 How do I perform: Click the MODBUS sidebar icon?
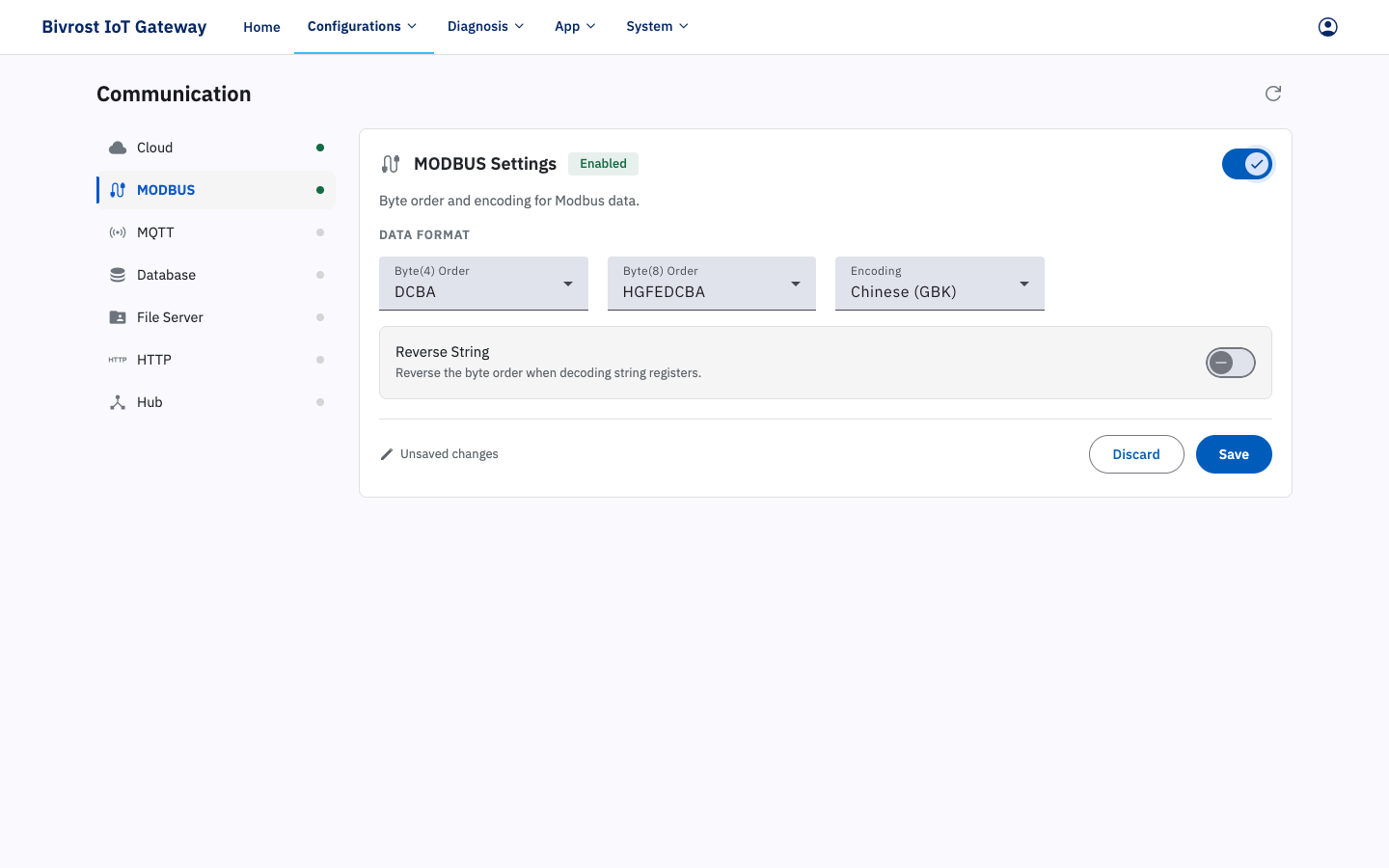pos(118,190)
